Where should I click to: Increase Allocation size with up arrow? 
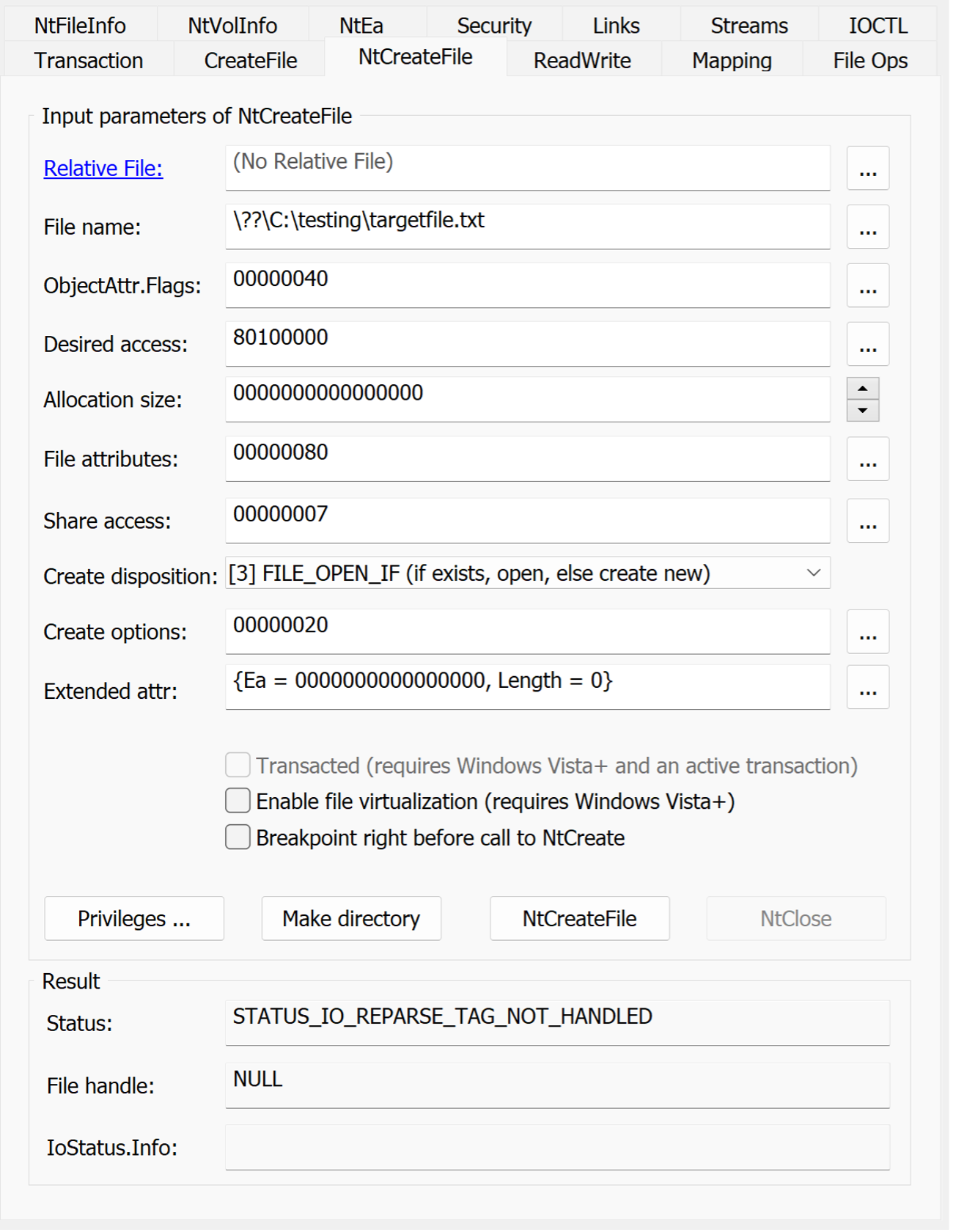coord(863,389)
